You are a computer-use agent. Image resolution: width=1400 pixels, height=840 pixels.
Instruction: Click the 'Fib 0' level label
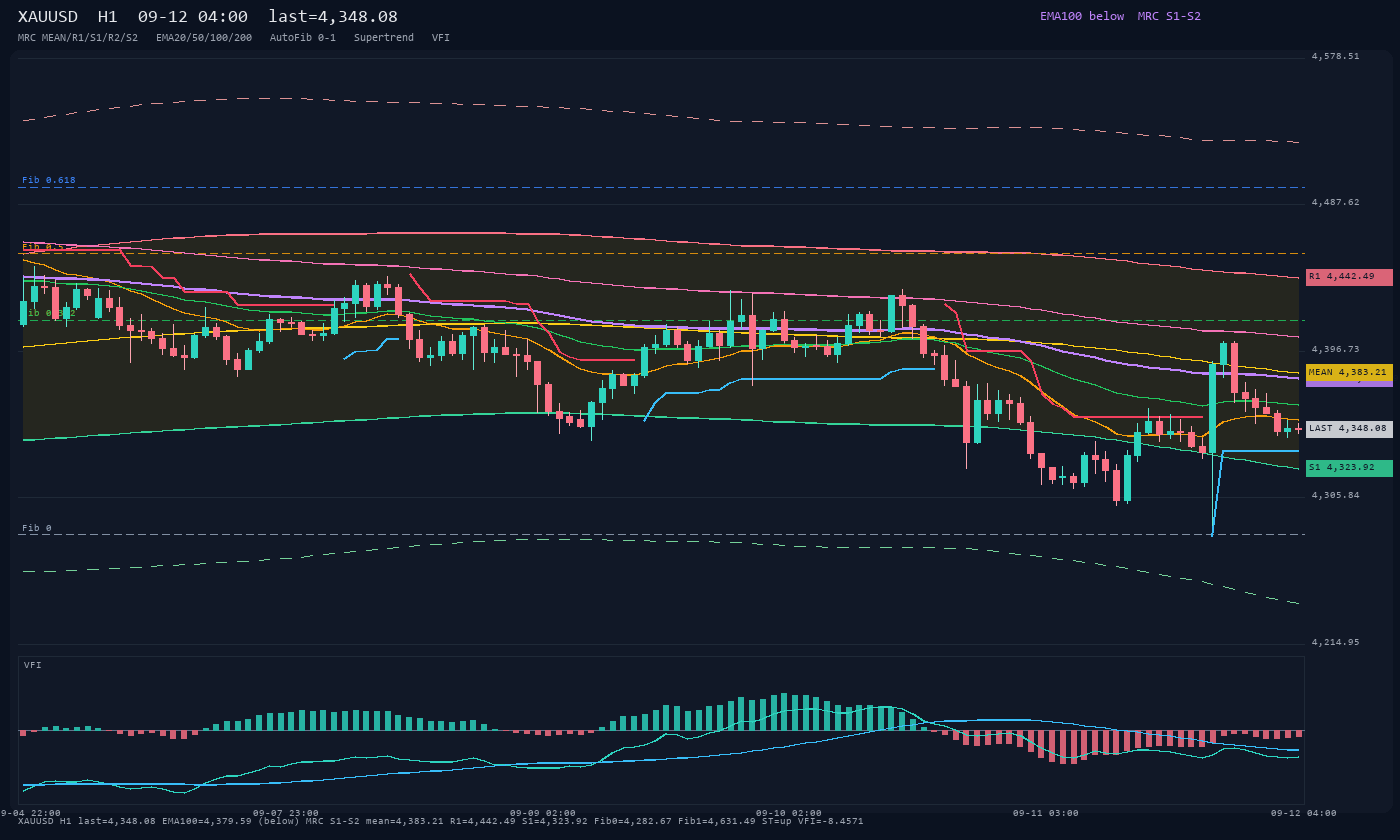pyautogui.click(x=37, y=528)
